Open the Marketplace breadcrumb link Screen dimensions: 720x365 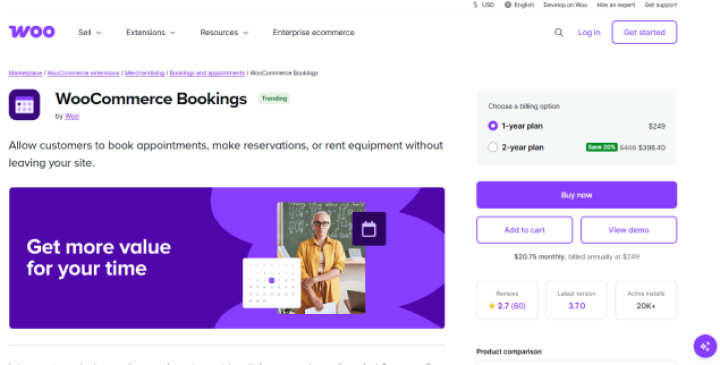(x=25, y=73)
